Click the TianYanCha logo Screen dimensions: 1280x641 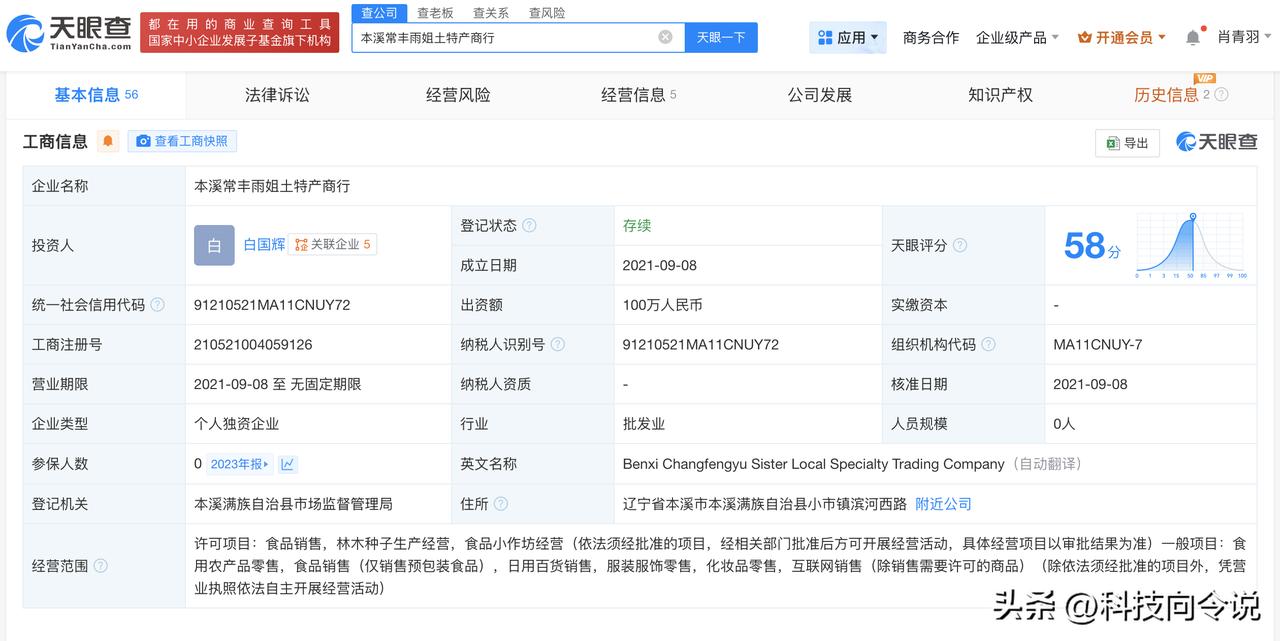68,33
